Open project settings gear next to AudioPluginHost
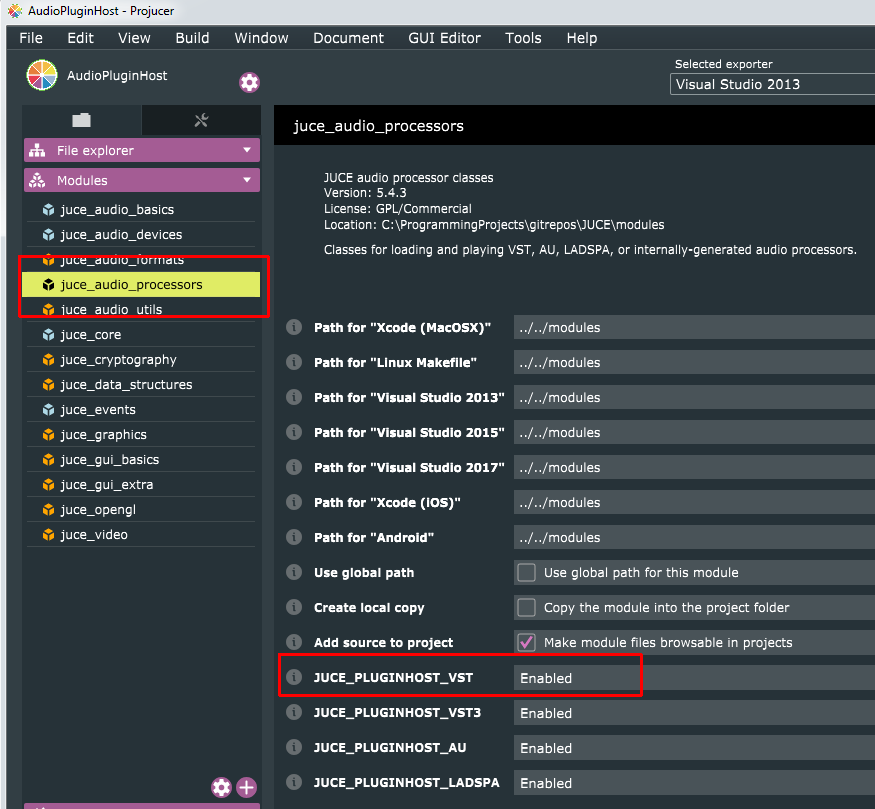This screenshot has width=875, height=809. (x=249, y=83)
